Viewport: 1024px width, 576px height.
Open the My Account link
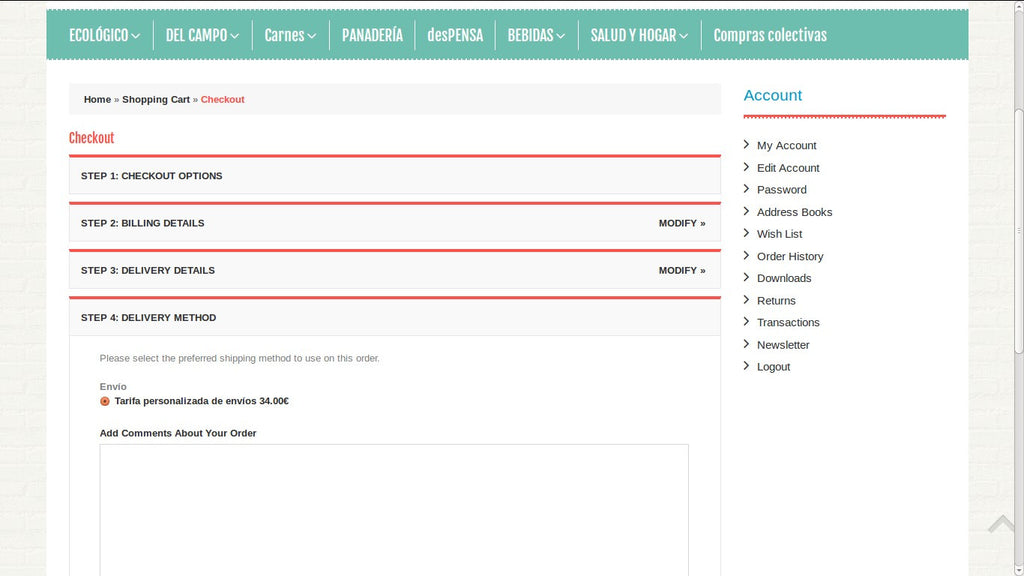[786, 145]
